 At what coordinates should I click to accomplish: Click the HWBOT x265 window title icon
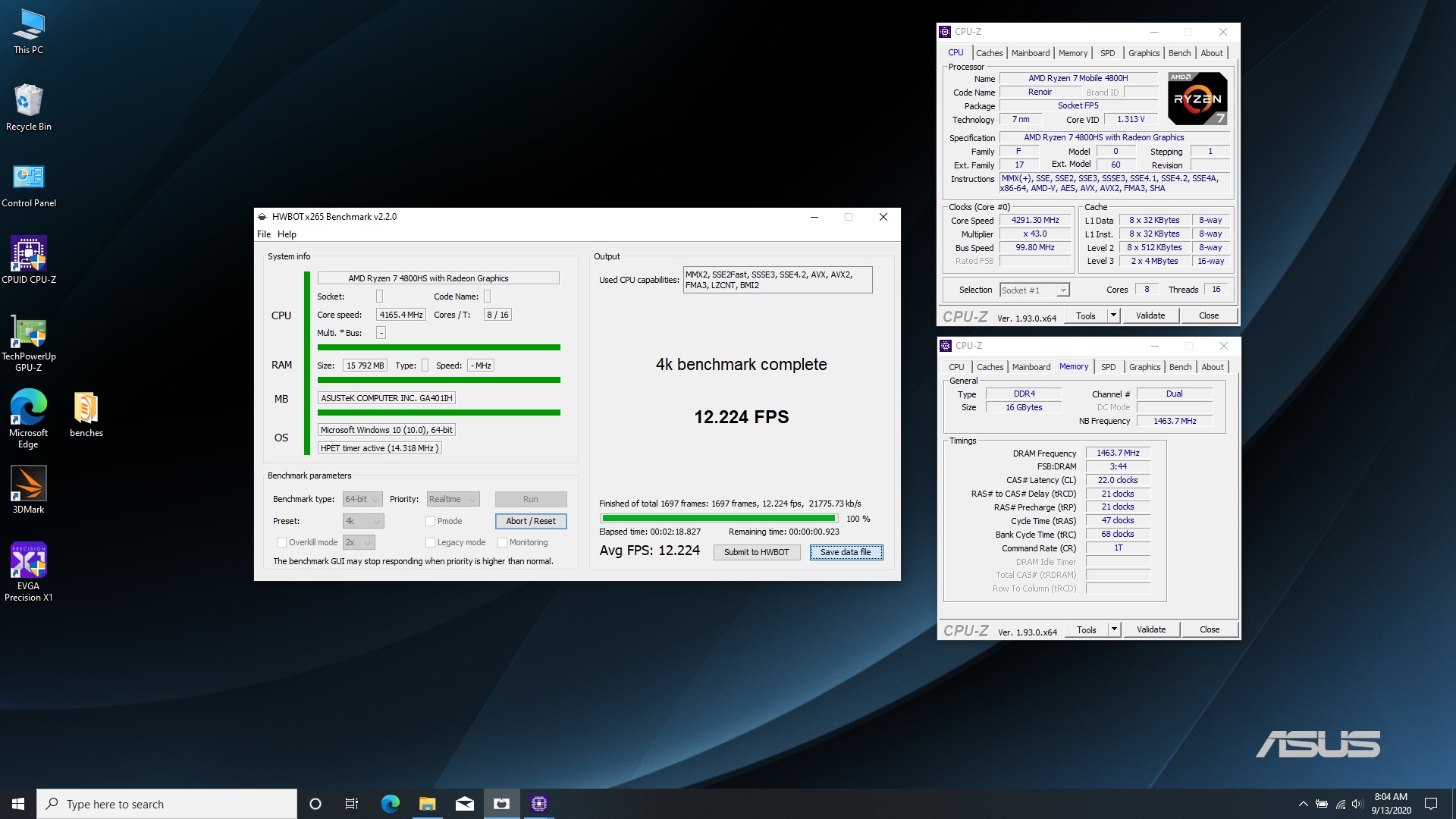coord(262,217)
